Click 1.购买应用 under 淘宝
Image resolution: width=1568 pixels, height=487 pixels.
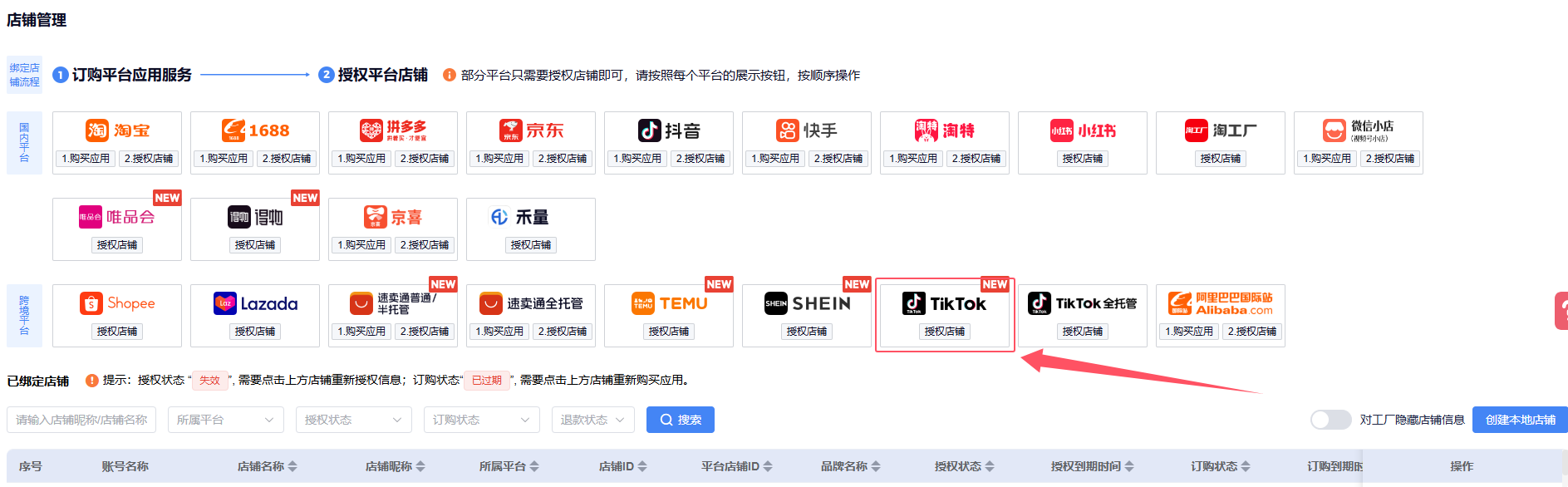pos(86,159)
